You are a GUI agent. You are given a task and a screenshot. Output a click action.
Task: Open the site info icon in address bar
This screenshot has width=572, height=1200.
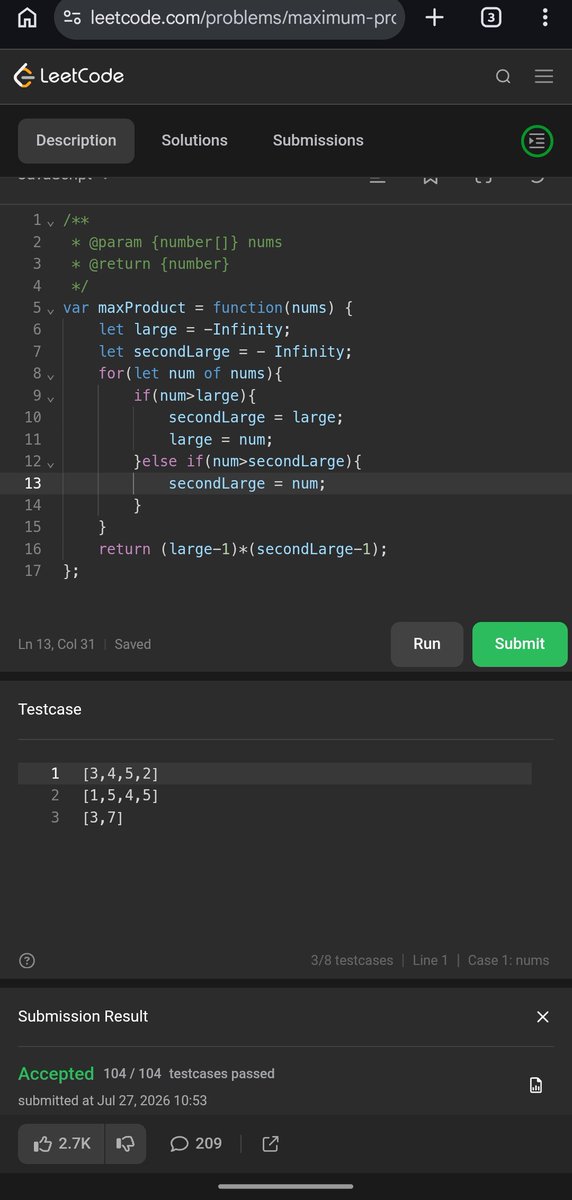point(72,18)
